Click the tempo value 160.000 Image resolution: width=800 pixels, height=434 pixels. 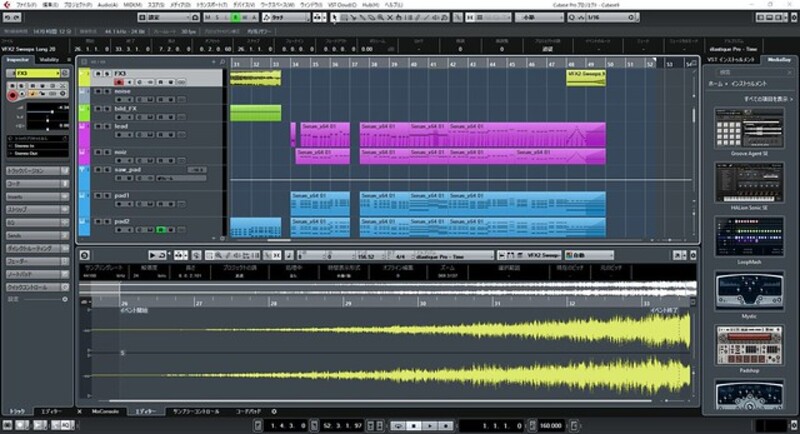551,425
